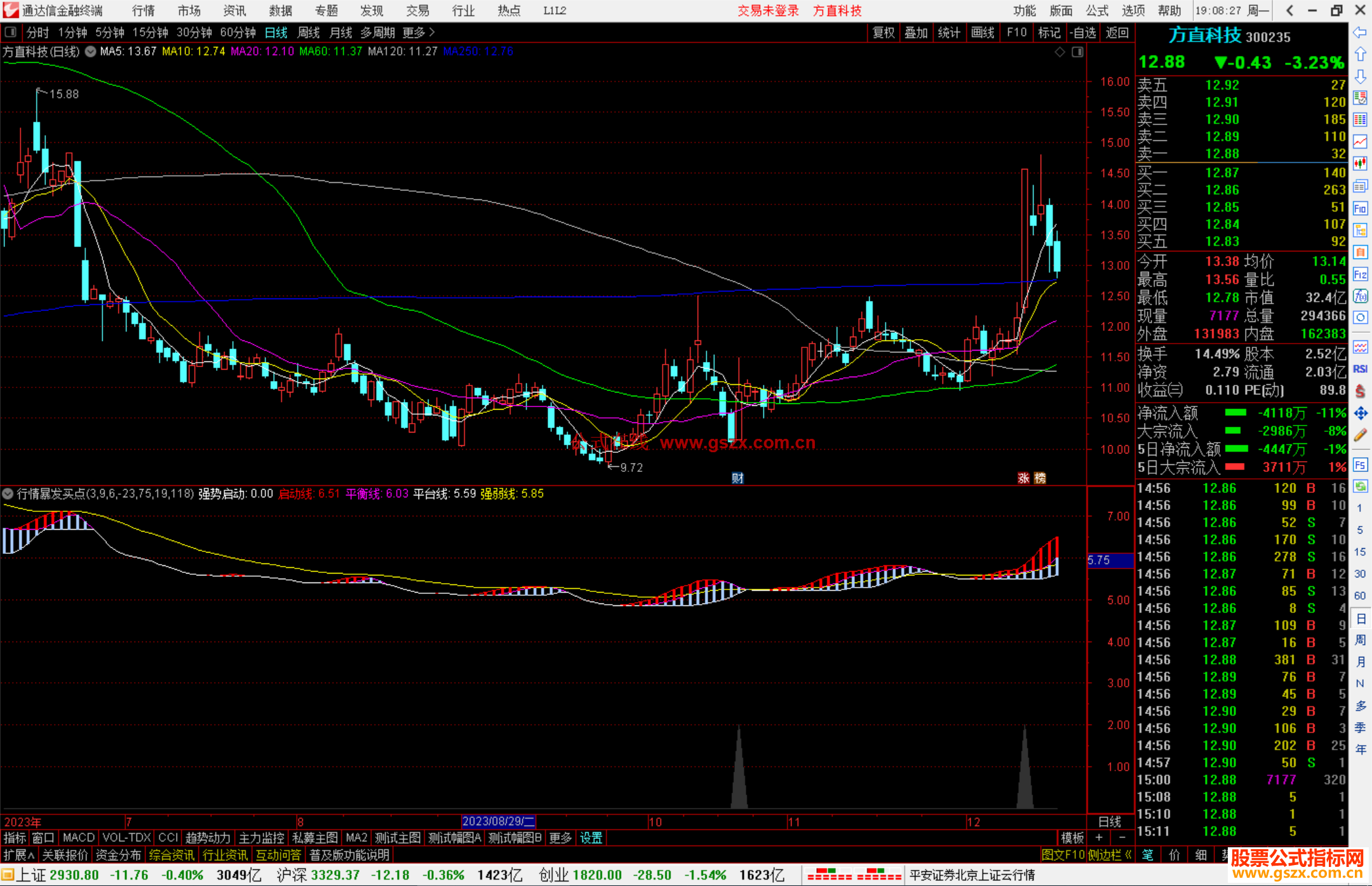Switch to the 周线 period tab
This screenshot has width=1372, height=886.
309,32
